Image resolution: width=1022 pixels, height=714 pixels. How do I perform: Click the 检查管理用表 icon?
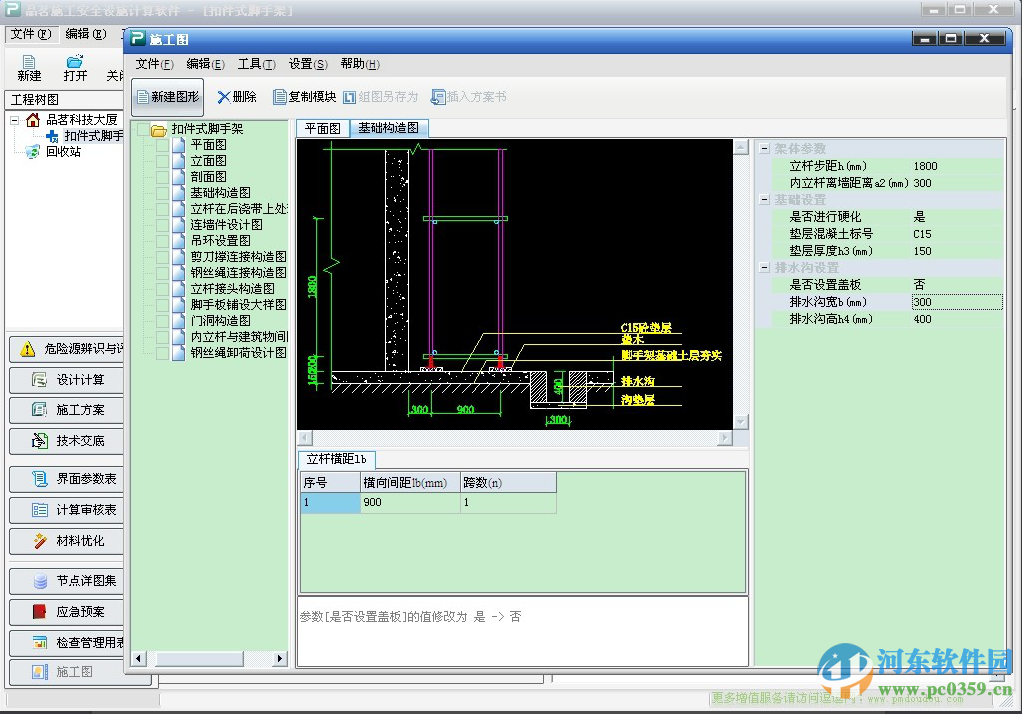point(40,642)
